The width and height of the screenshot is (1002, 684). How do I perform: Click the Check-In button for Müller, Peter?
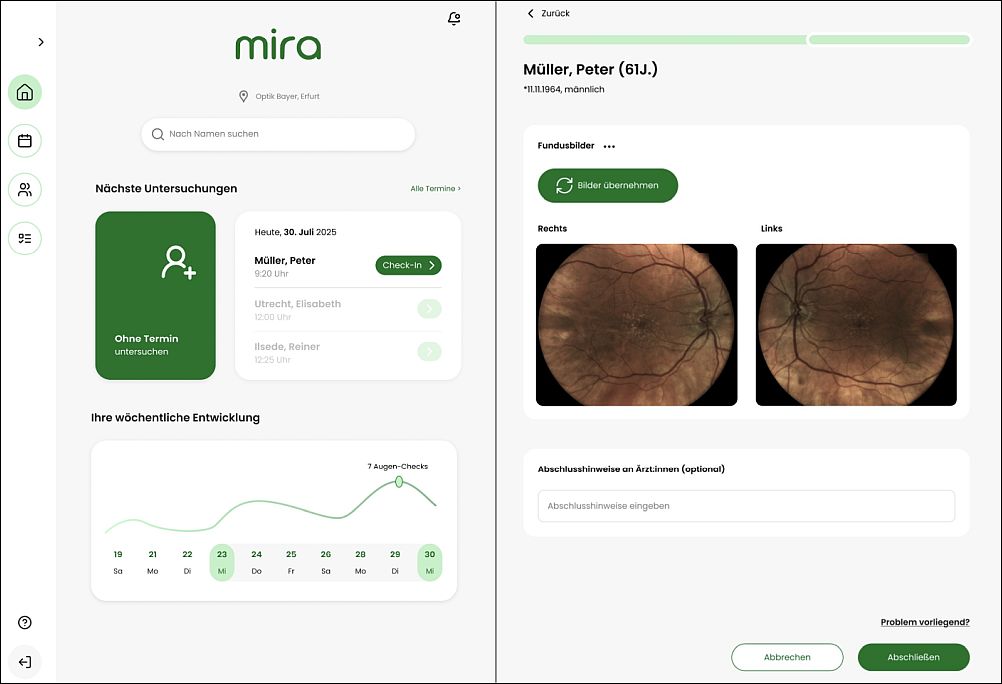[408, 265]
